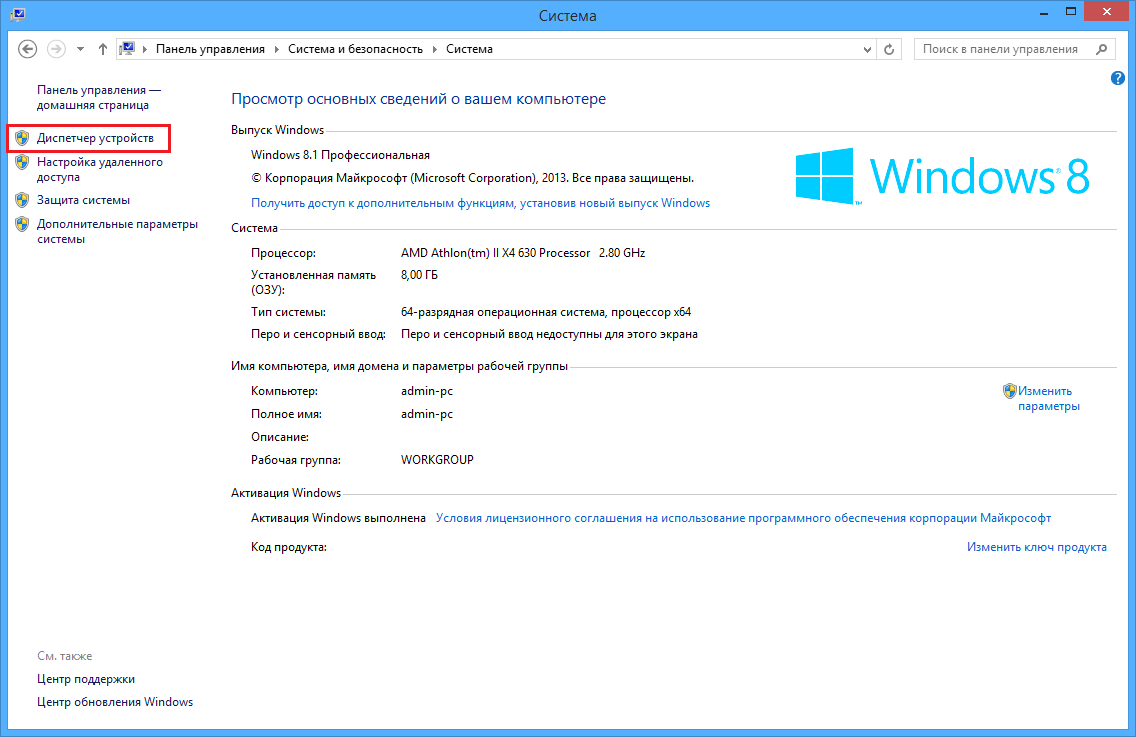
Task: Open license agreement terms link
Action: (x=743, y=518)
